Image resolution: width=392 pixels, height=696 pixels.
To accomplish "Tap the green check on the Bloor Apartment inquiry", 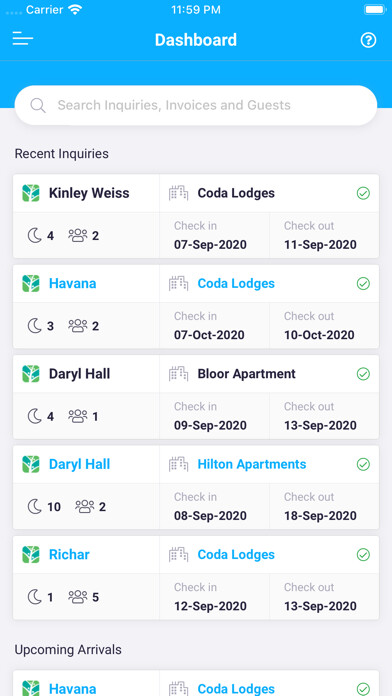I will coord(363,374).
